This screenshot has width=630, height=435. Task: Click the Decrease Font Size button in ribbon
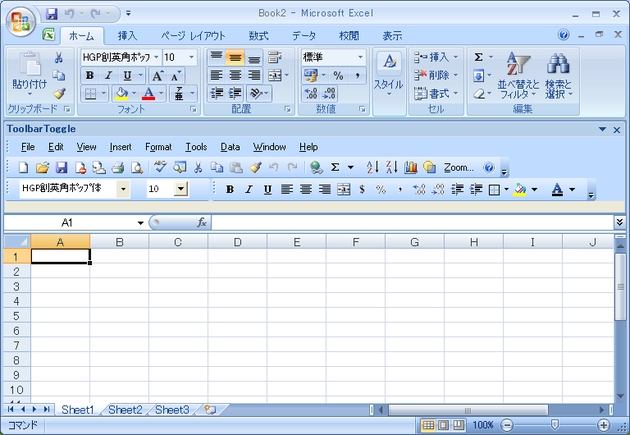[176, 76]
